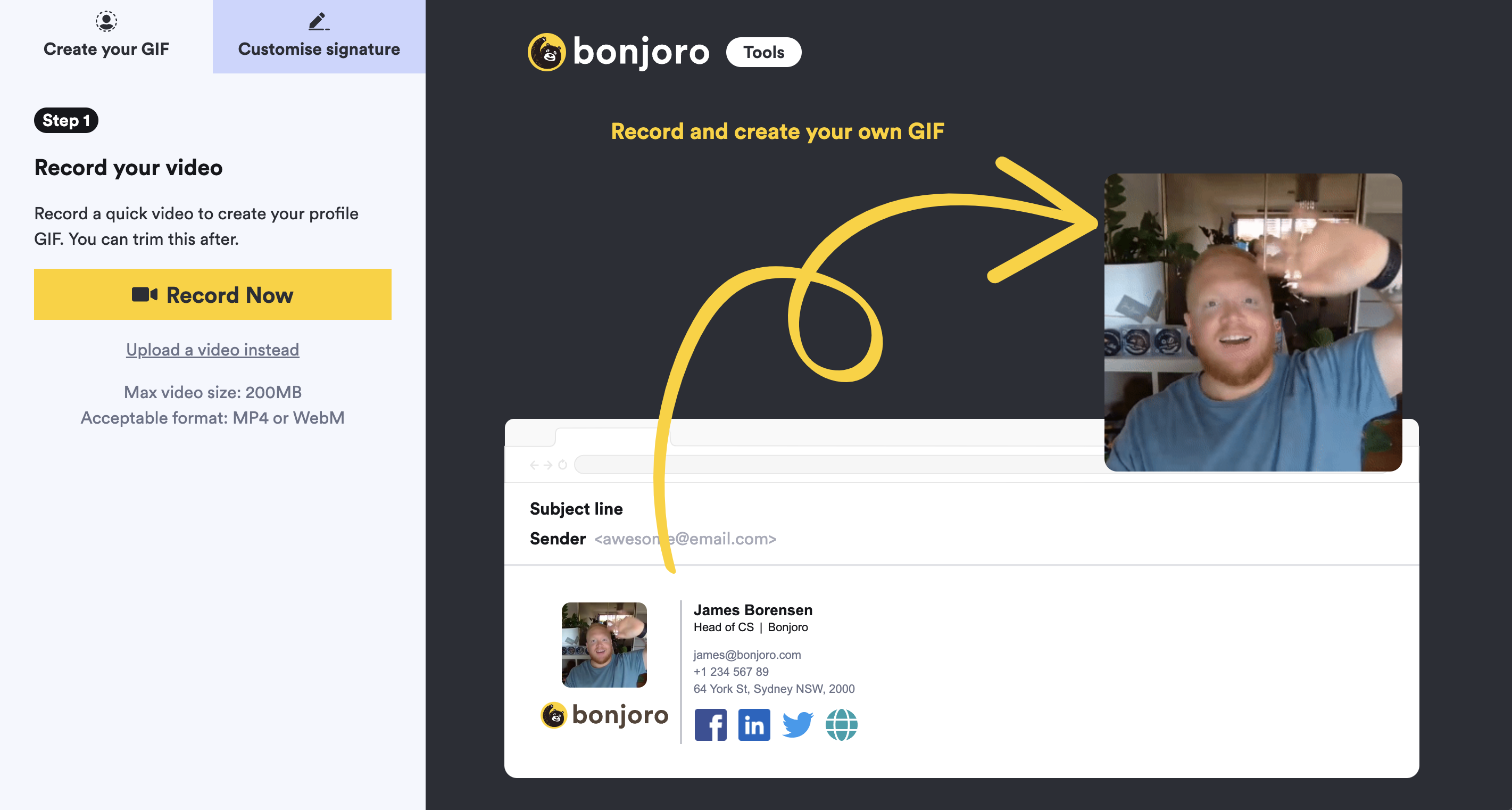Screen dimensions: 1512x810
Task: Click the name James Borensen
Action: 752,610
